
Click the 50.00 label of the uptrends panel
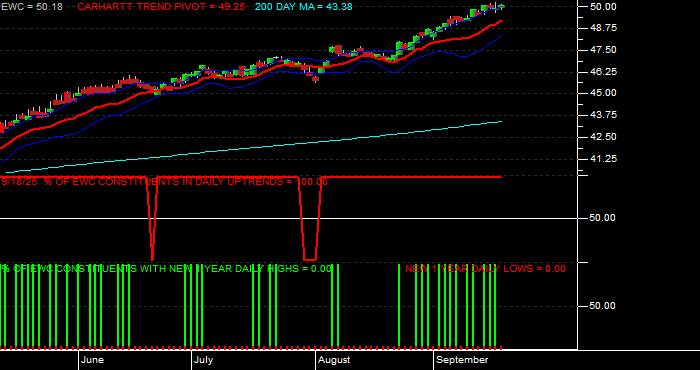[603, 217]
